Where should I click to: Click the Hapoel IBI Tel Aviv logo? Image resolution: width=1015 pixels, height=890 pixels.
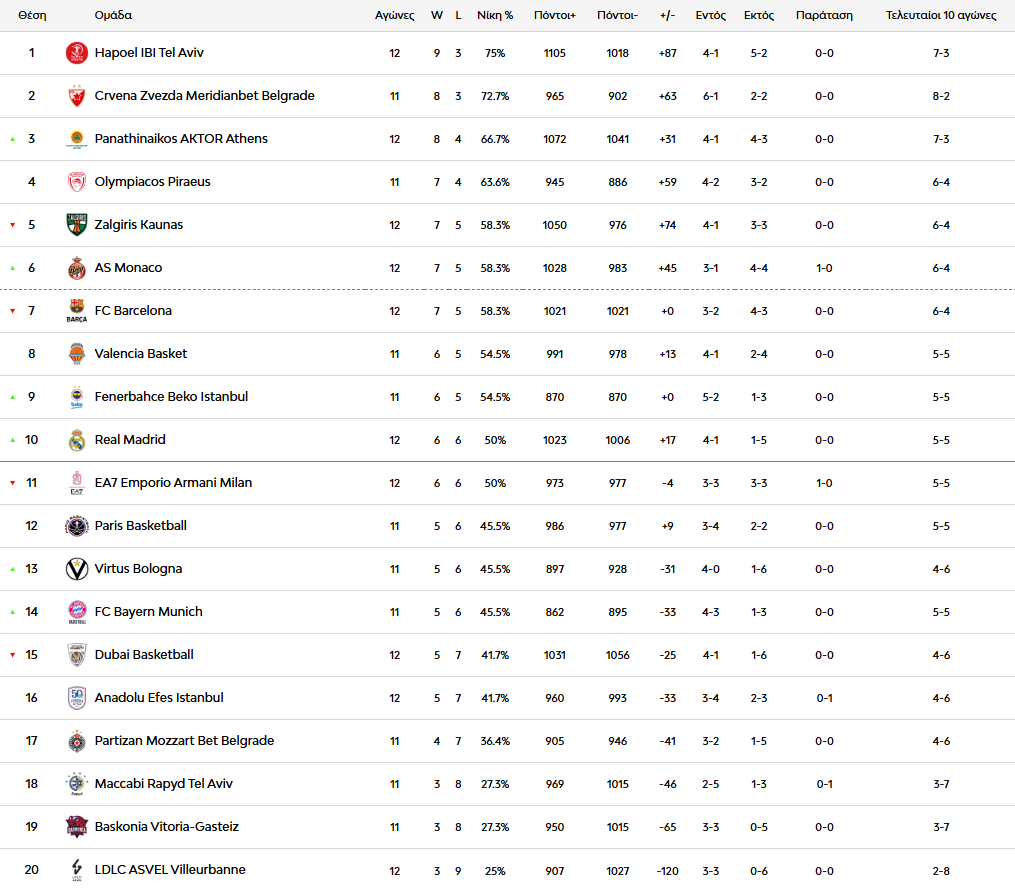tap(77, 53)
